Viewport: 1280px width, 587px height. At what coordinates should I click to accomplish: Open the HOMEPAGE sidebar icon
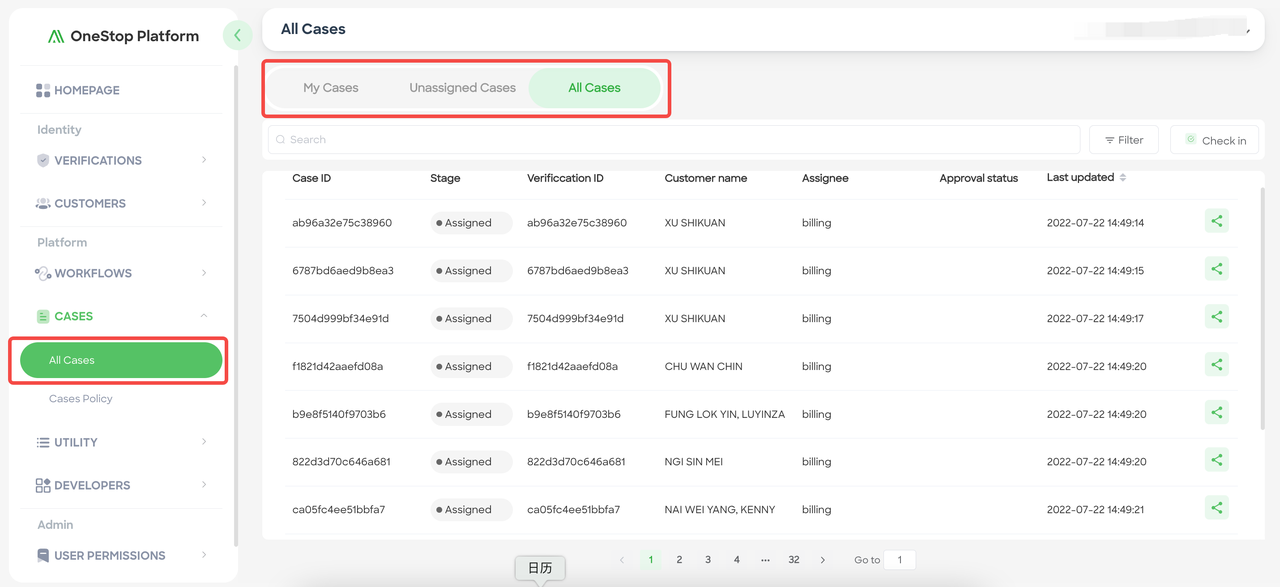pos(44,90)
